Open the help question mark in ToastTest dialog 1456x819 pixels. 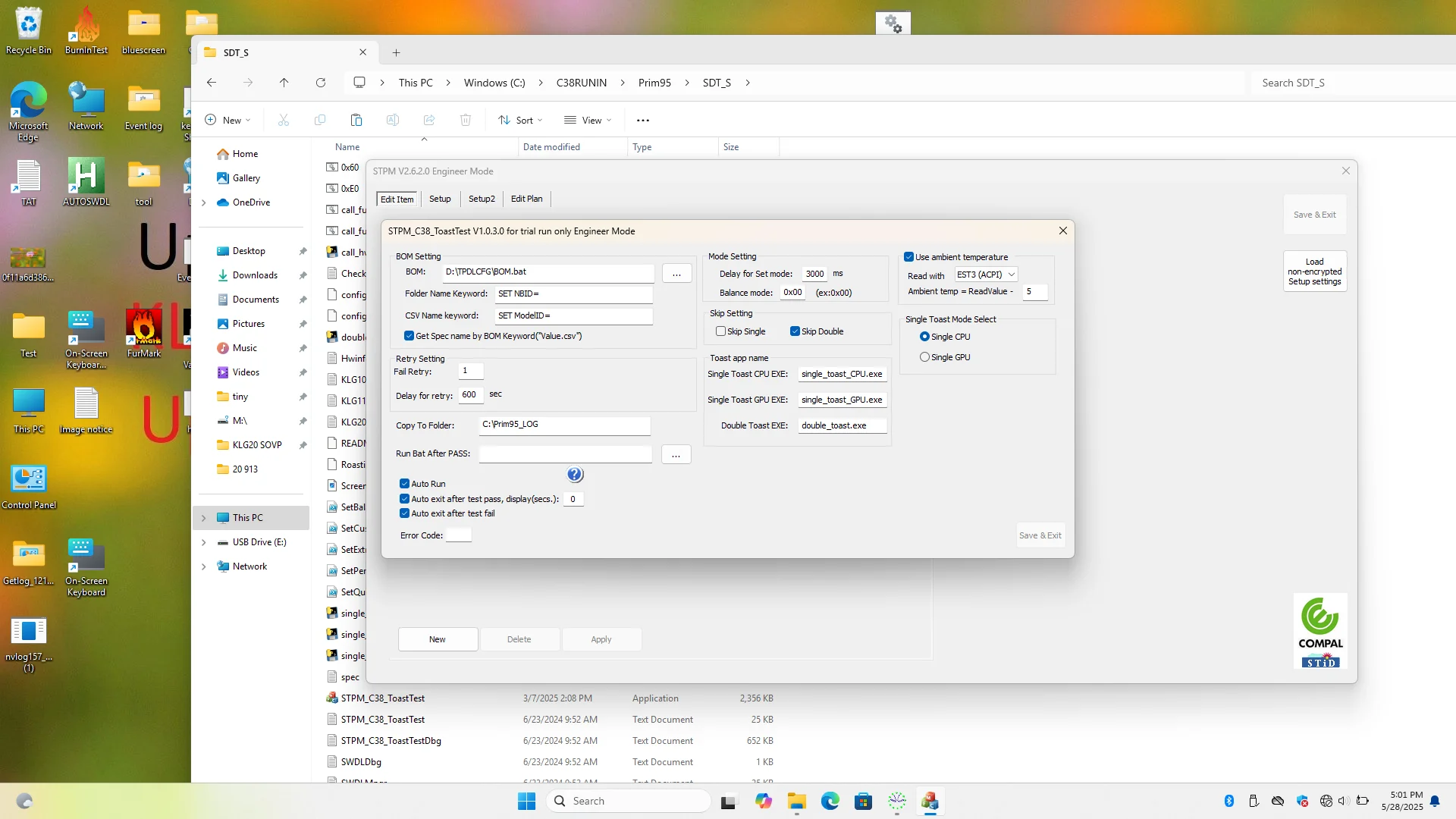pos(575,474)
